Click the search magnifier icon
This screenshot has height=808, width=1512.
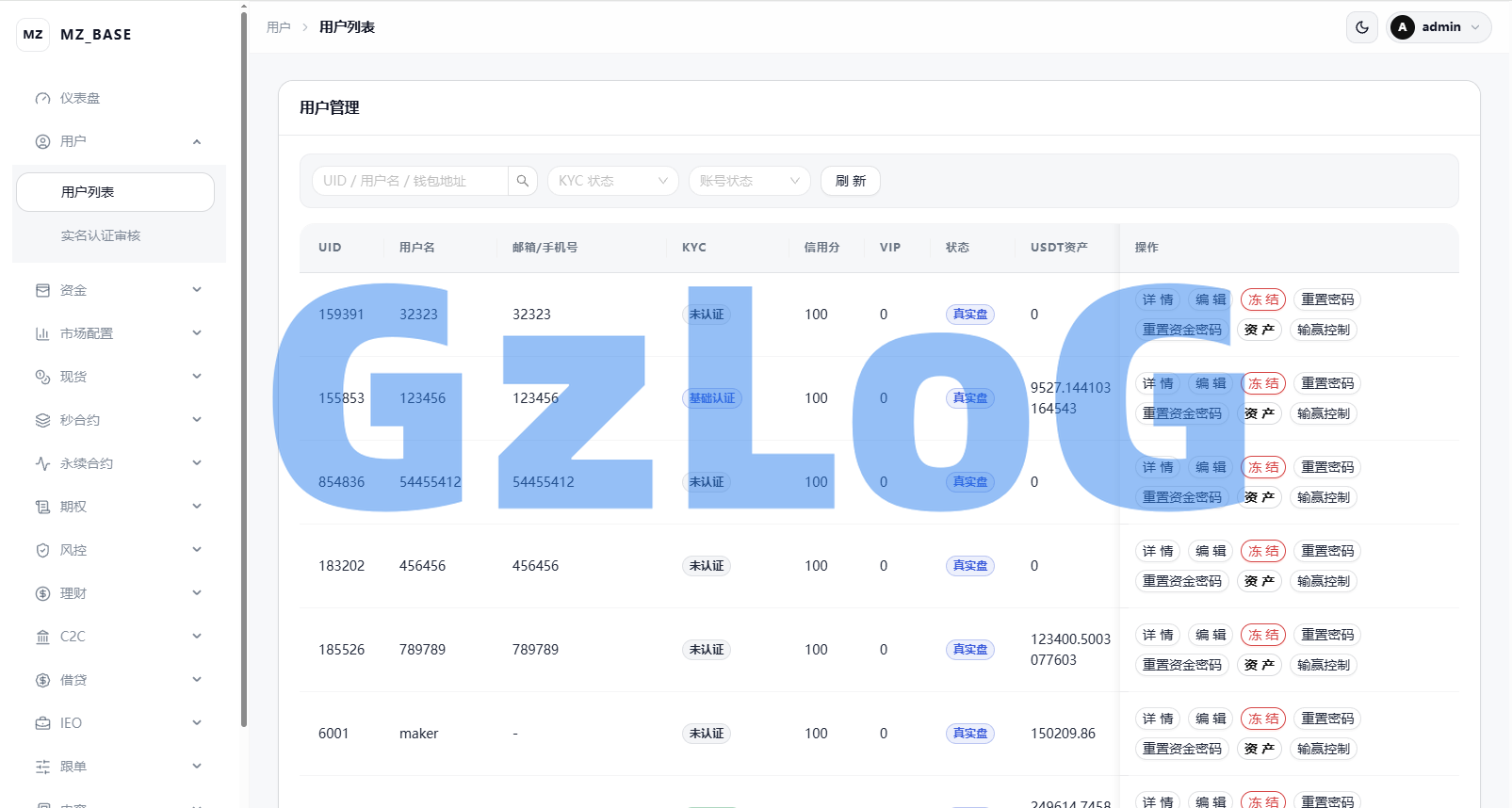tap(523, 181)
